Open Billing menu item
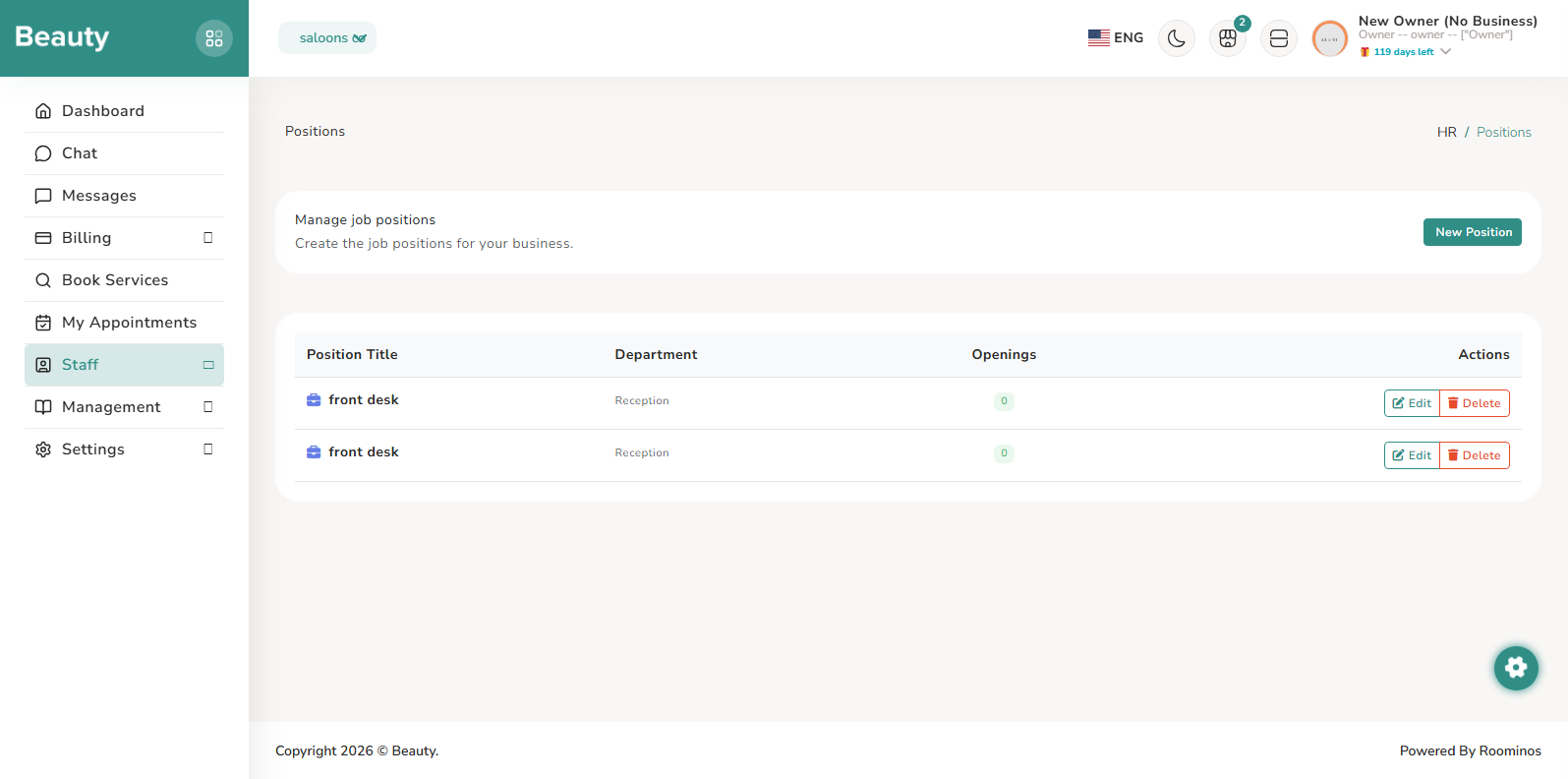This screenshot has height=779, width=1568. [x=124, y=238]
